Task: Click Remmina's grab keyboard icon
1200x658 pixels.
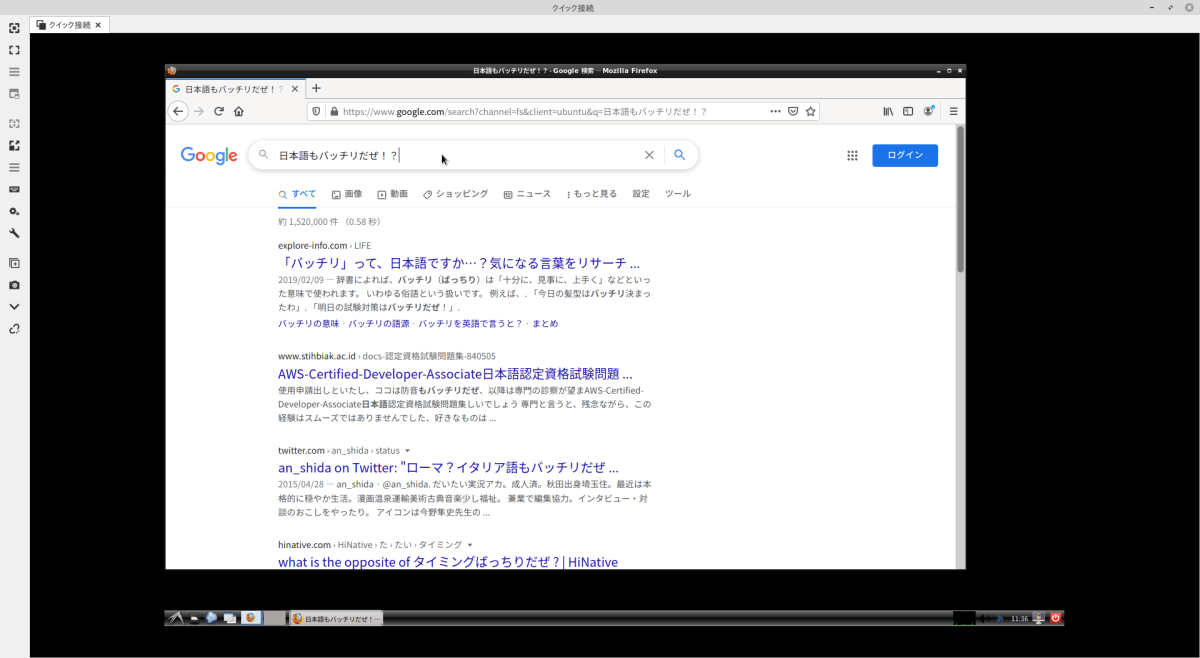Action: point(14,189)
